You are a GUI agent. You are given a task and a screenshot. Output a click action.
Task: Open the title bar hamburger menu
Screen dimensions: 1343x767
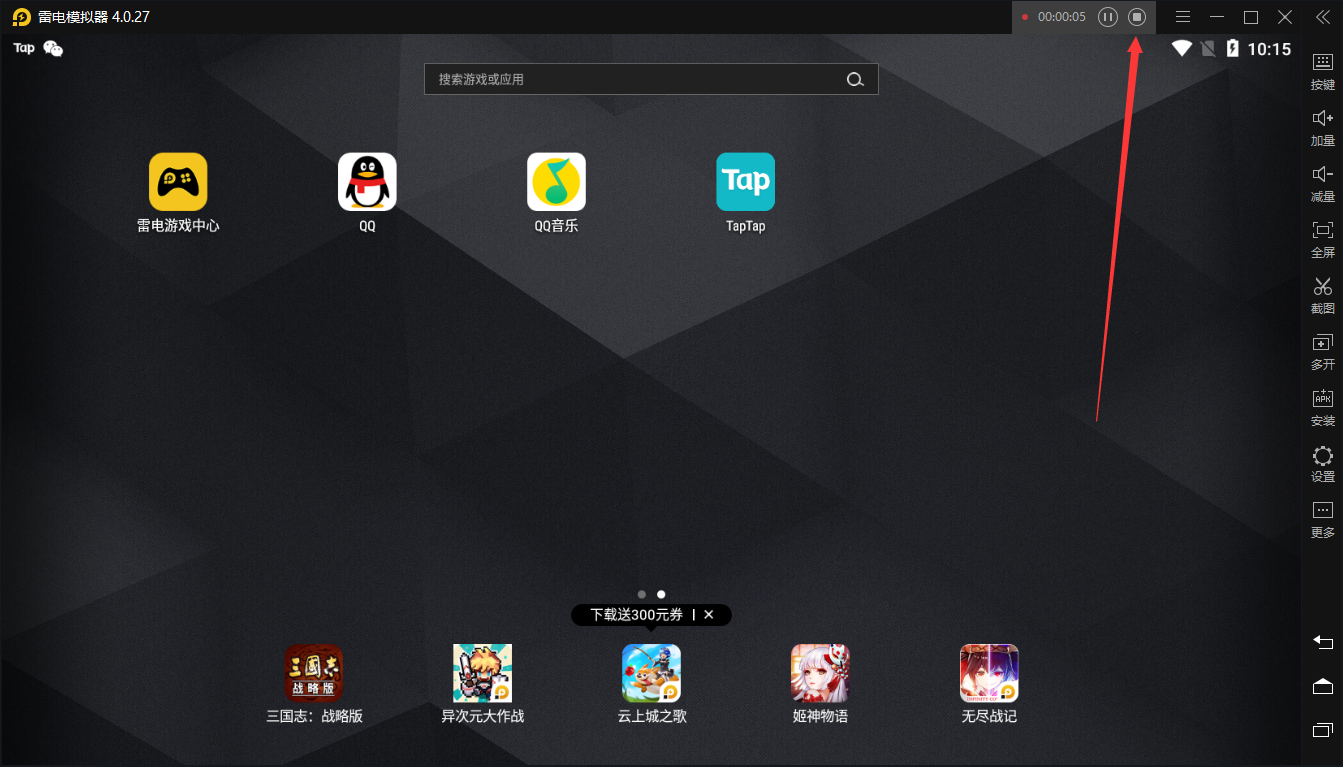(x=1183, y=17)
